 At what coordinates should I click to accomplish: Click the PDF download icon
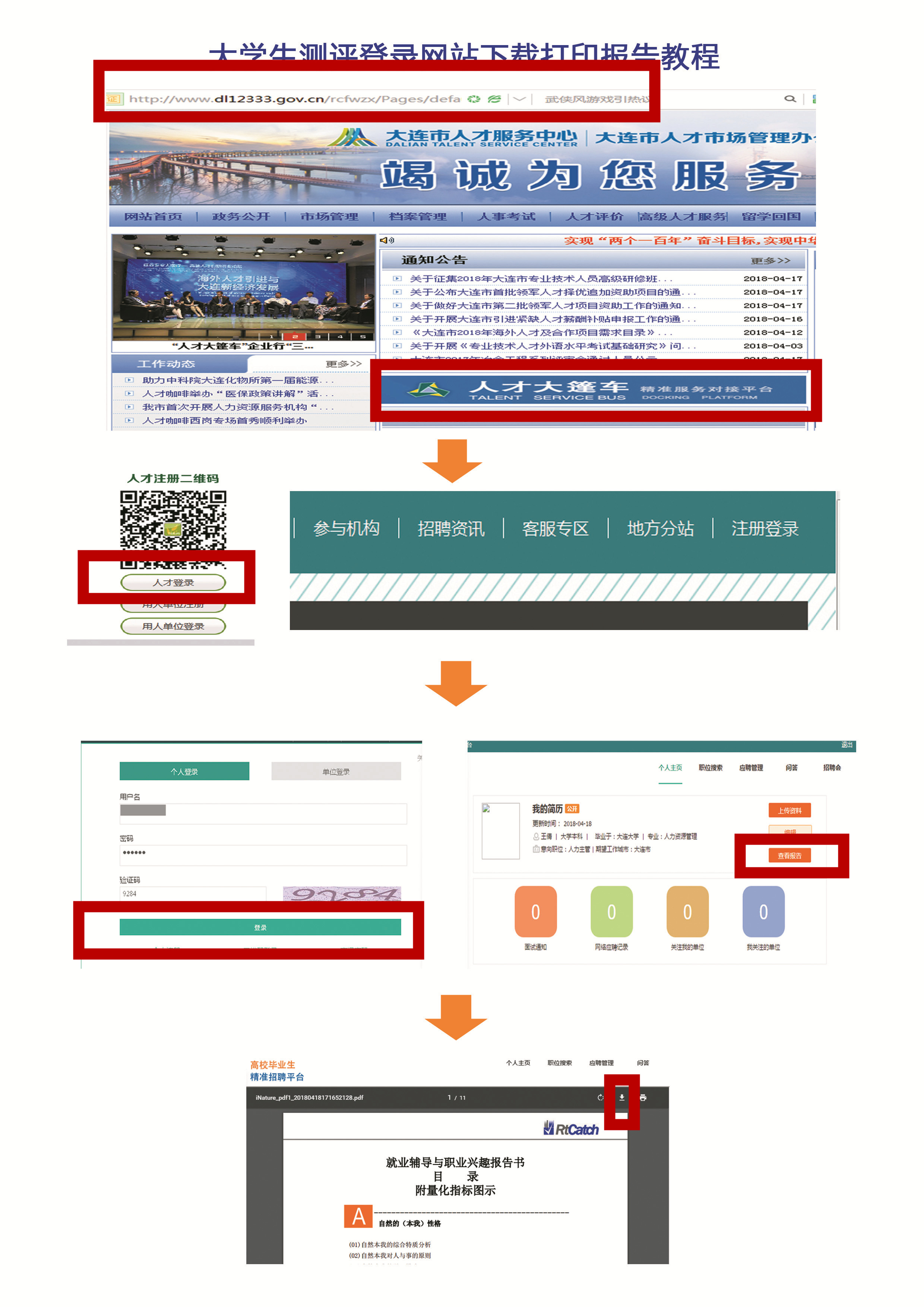(622, 1097)
